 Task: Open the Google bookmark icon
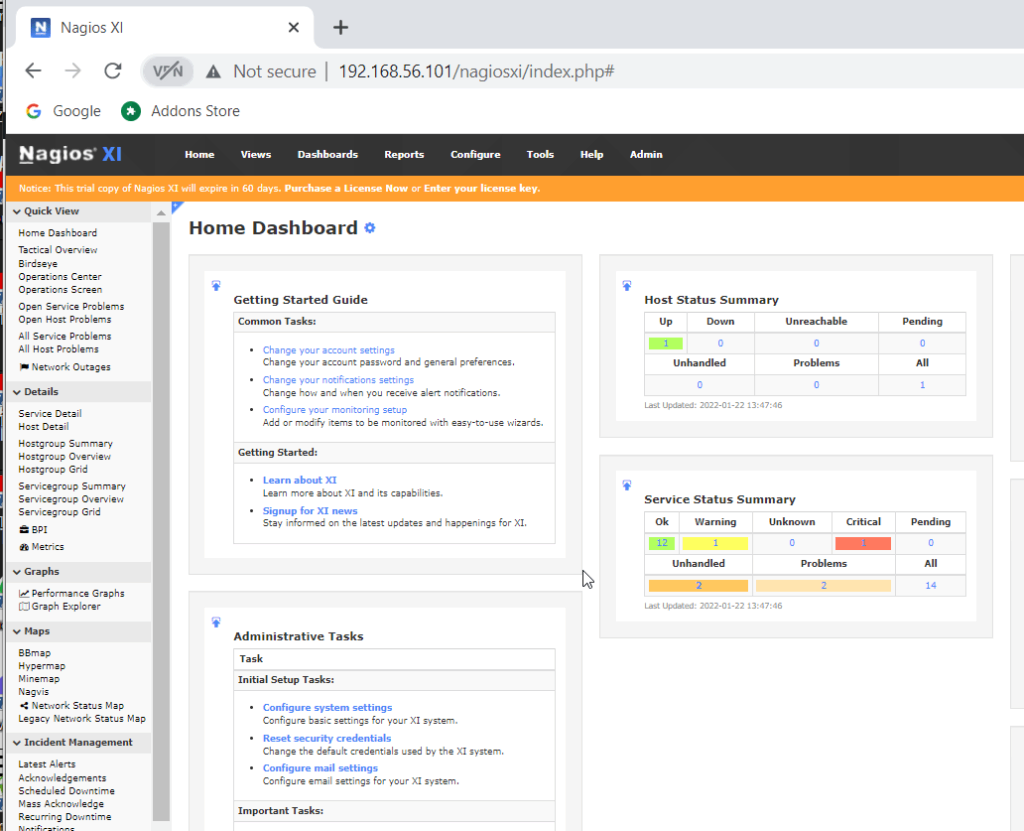(x=33, y=111)
